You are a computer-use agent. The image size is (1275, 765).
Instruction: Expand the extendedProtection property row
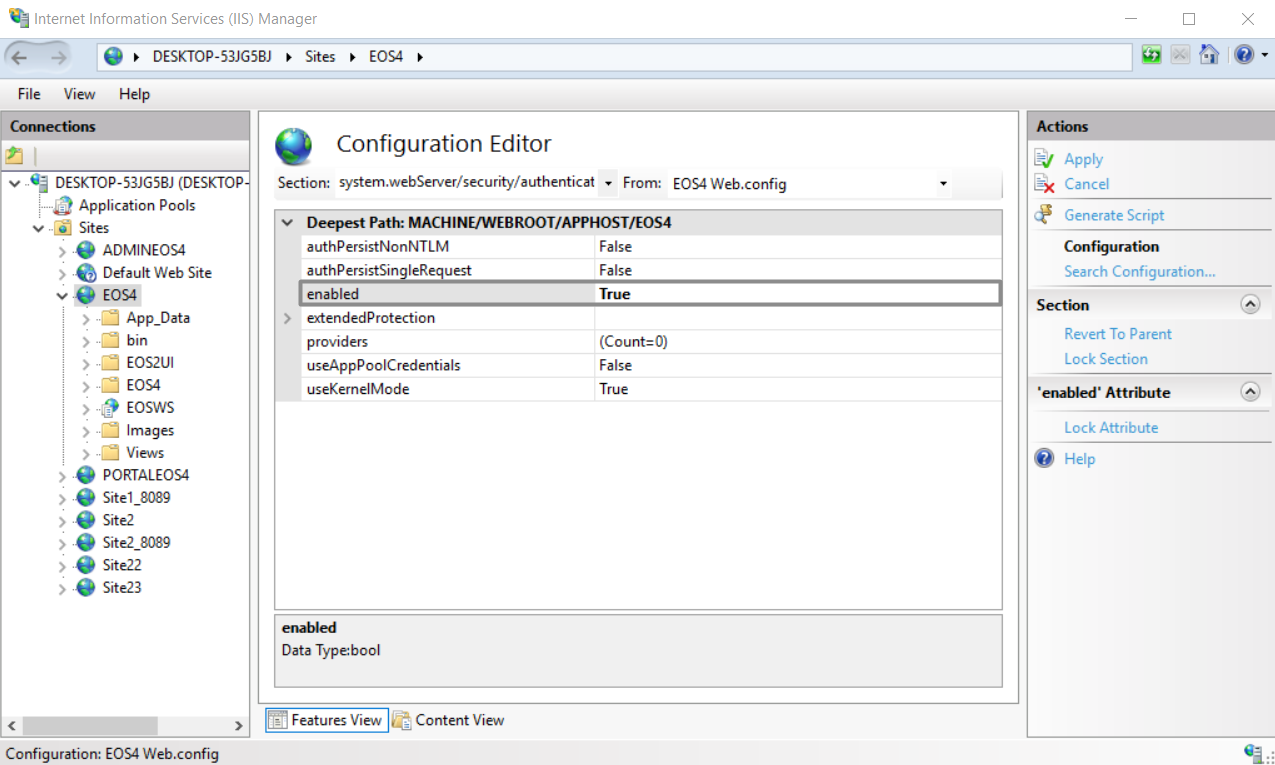click(x=288, y=318)
